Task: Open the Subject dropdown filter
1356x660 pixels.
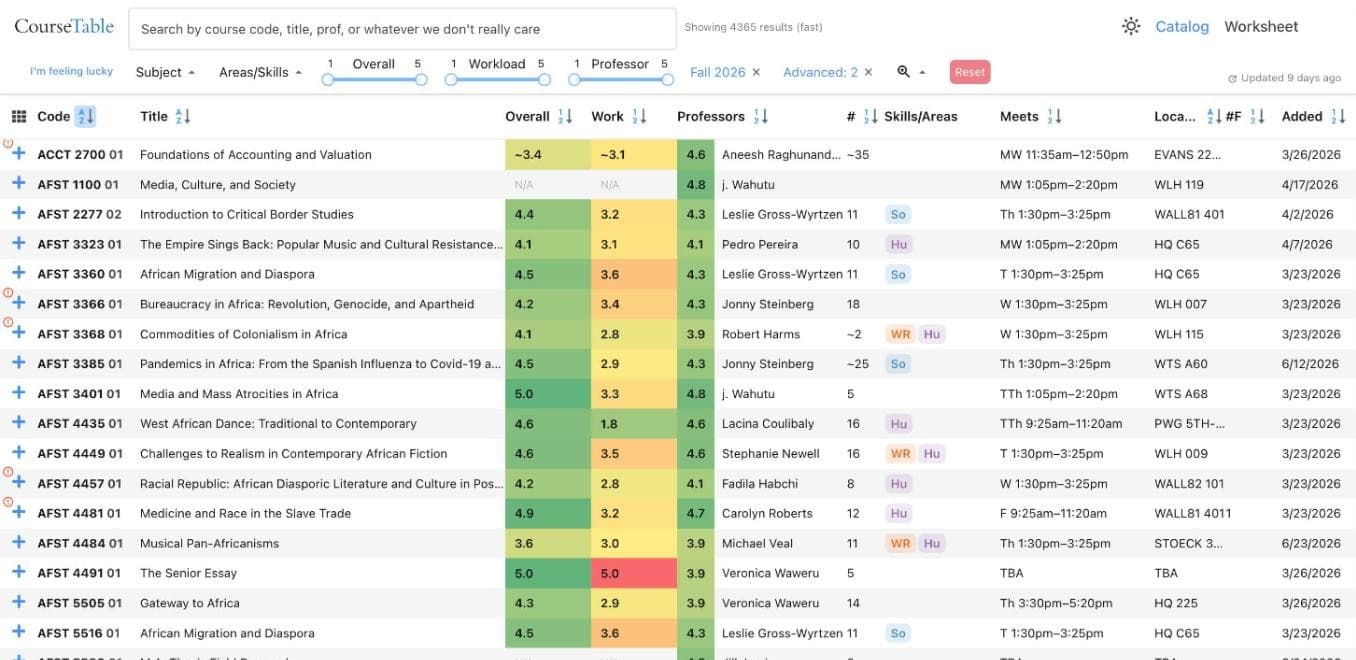Action: coord(165,72)
